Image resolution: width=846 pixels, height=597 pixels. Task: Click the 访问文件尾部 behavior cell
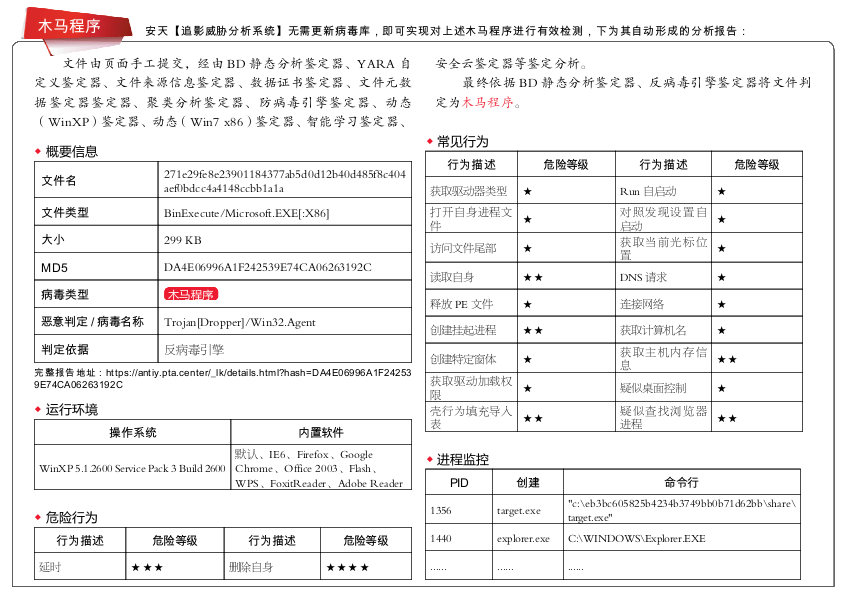coord(472,248)
